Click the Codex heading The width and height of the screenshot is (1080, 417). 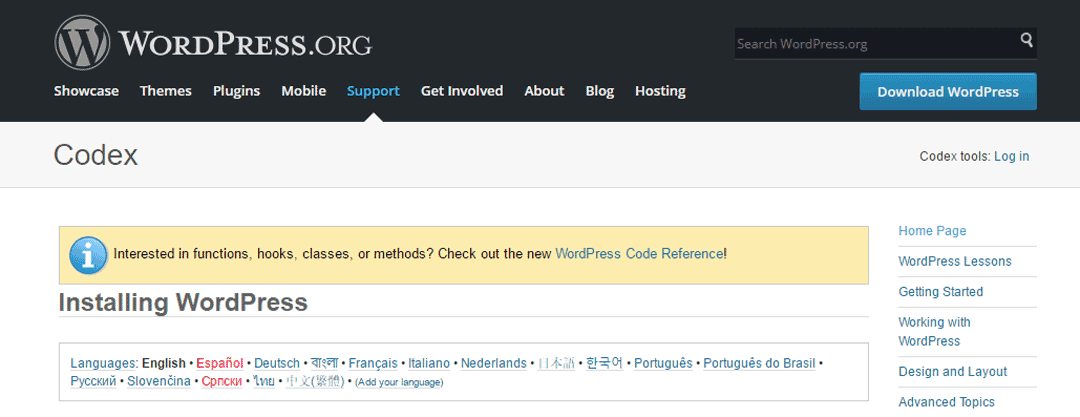click(96, 155)
